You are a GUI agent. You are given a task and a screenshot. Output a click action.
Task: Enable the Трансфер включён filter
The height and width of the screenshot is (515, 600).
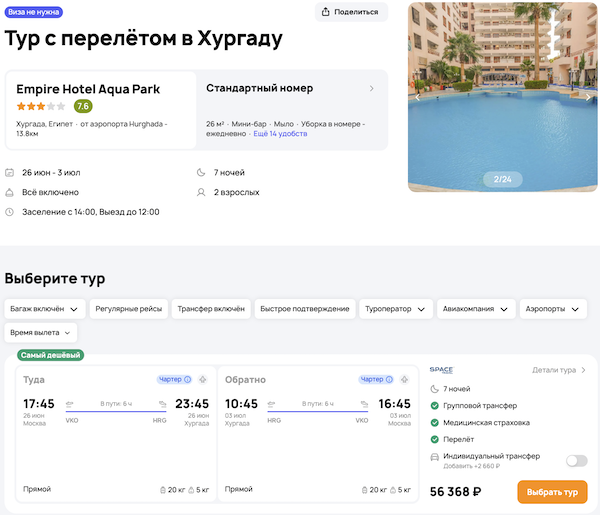pyautogui.click(x=209, y=309)
